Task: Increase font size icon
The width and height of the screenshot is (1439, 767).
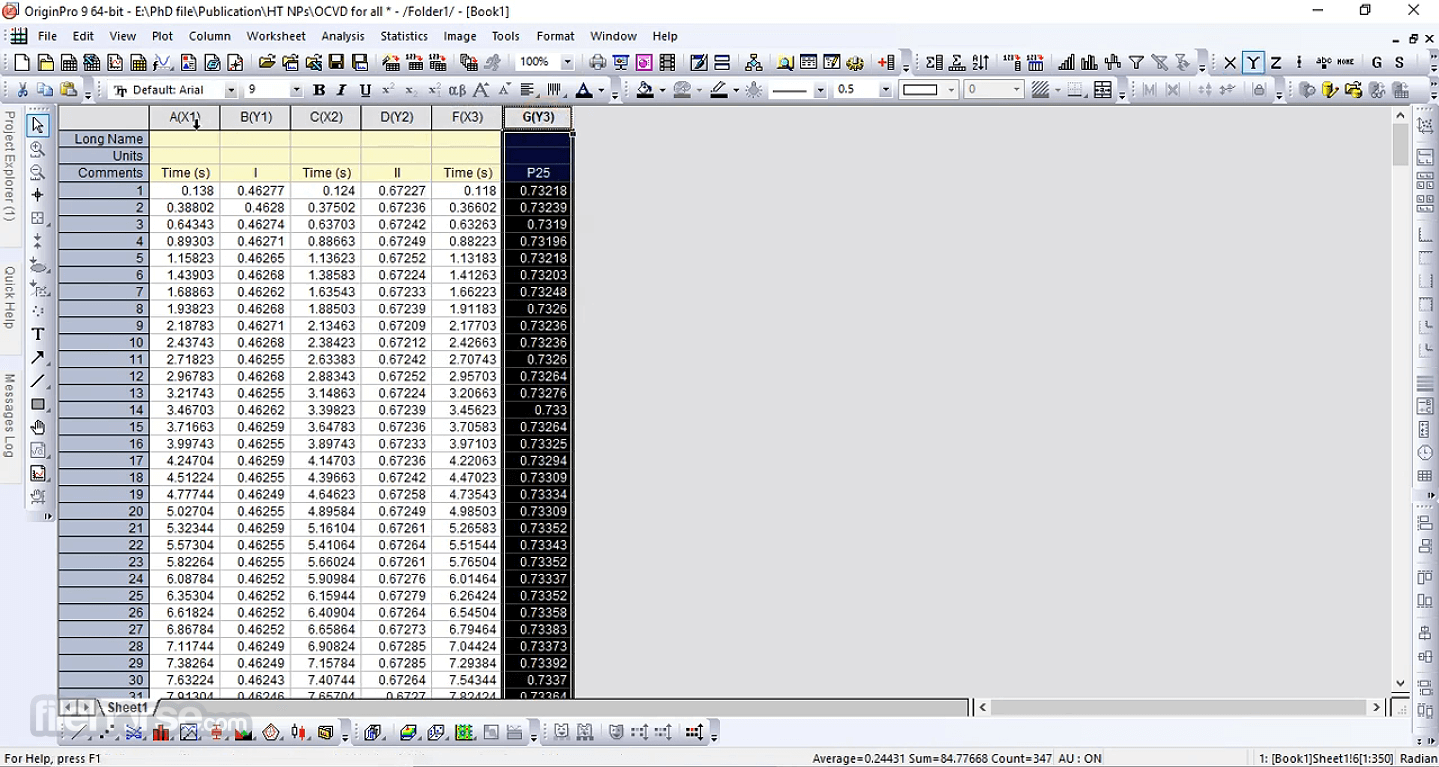Action: click(x=481, y=90)
